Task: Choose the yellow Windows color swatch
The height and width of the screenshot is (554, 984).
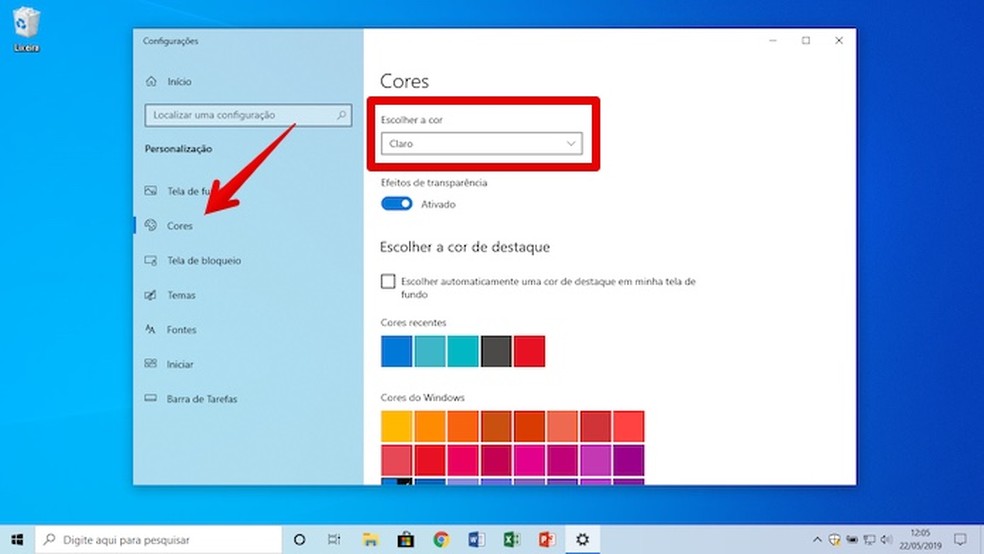Action: coord(397,427)
